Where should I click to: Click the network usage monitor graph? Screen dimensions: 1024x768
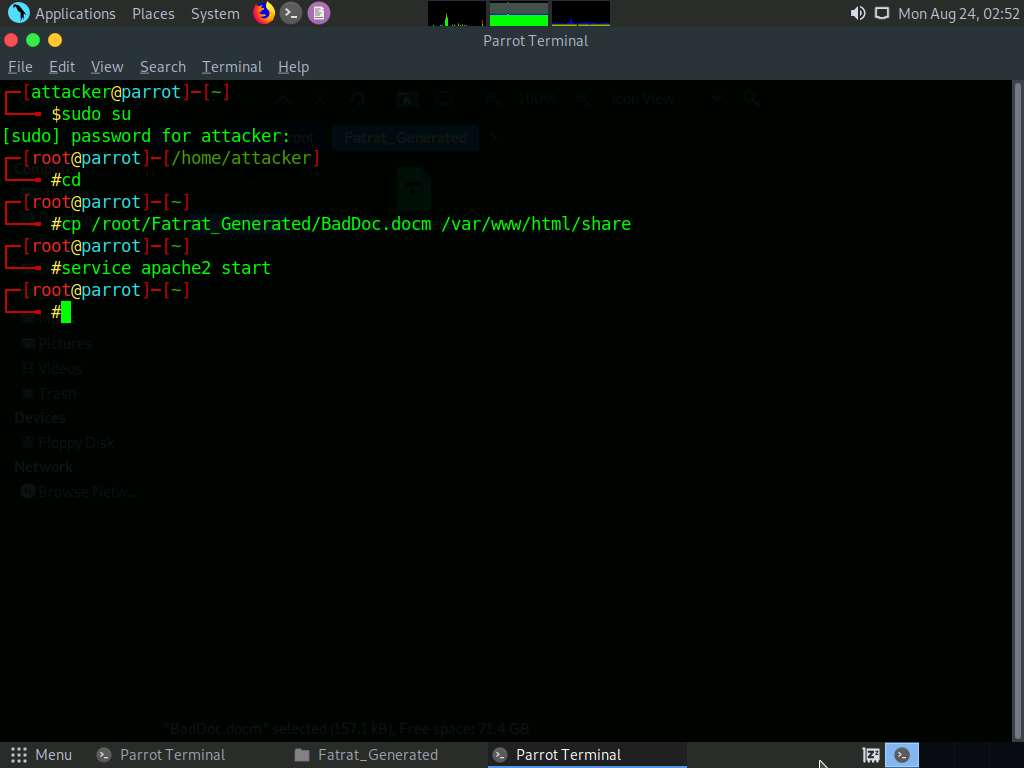(x=581, y=14)
